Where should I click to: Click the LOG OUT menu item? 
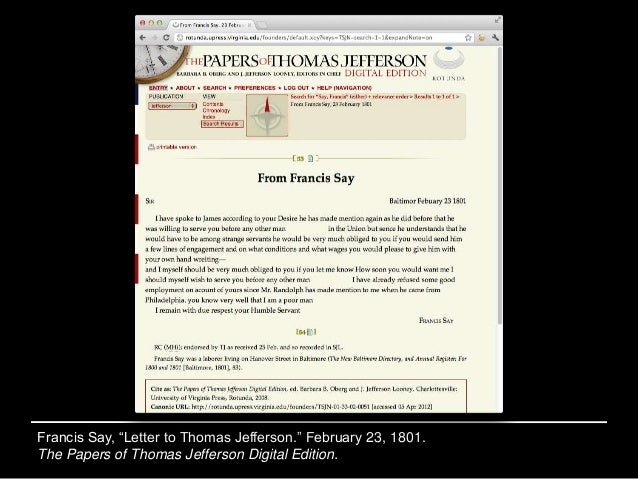point(296,88)
